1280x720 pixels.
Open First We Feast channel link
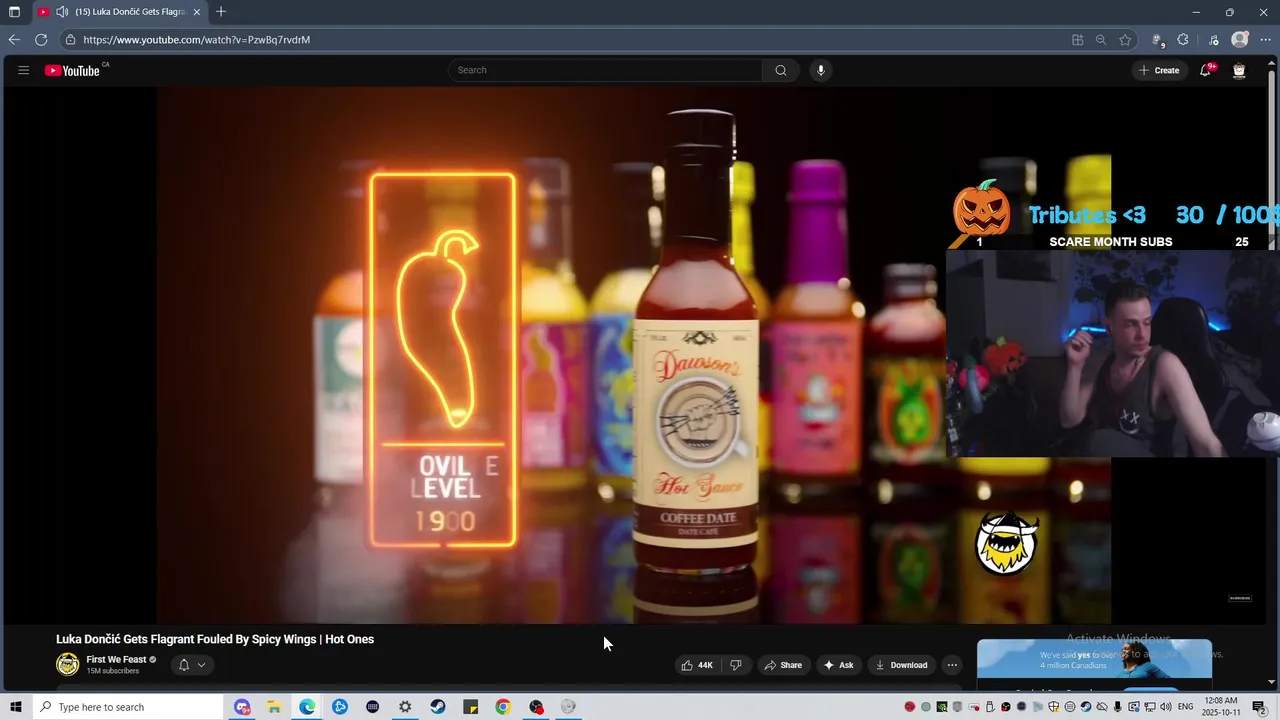coord(116,660)
